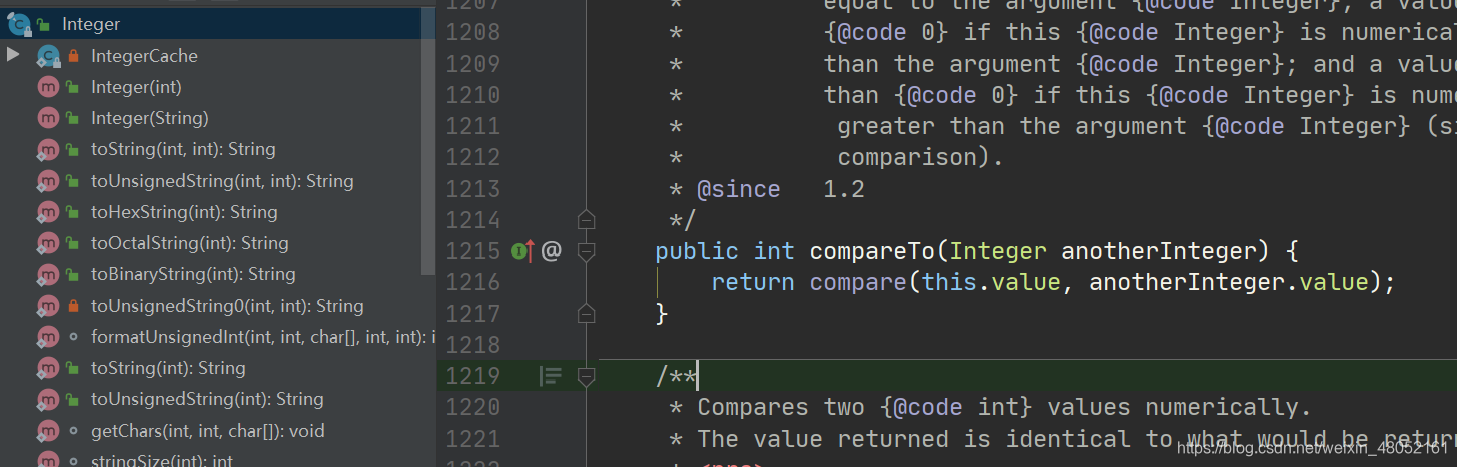Click private lock icon on IntegerCache
The height and width of the screenshot is (467, 1457).
click(73, 56)
